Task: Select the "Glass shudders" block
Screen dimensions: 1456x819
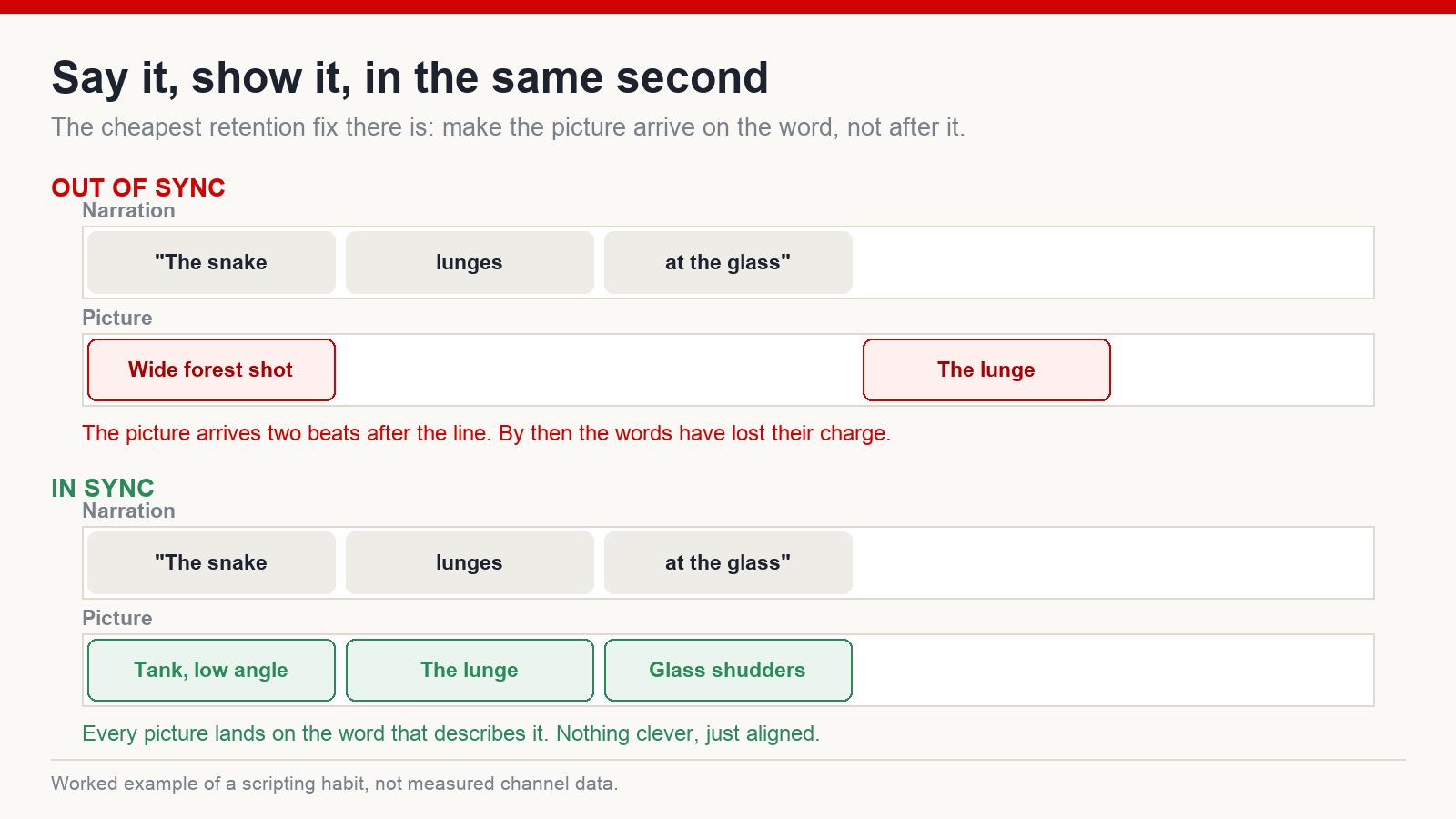Action: click(728, 670)
